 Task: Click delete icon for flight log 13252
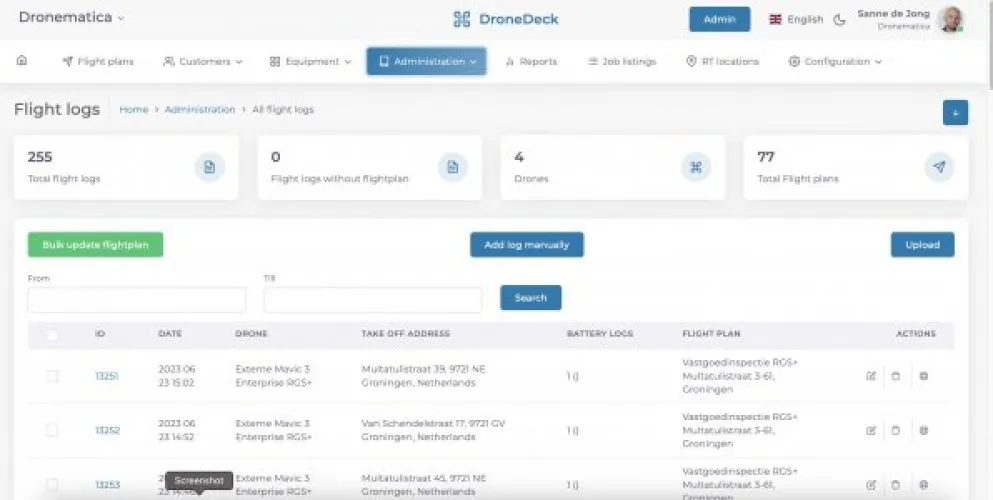tap(896, 430)
